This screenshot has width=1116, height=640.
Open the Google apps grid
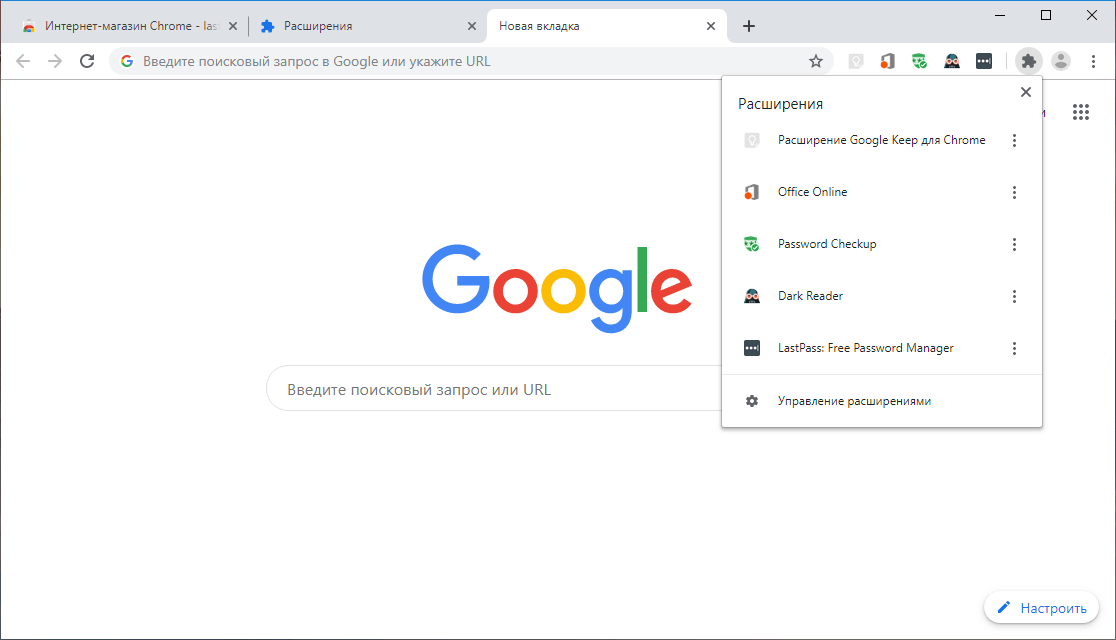click(x=1080, y=112)
